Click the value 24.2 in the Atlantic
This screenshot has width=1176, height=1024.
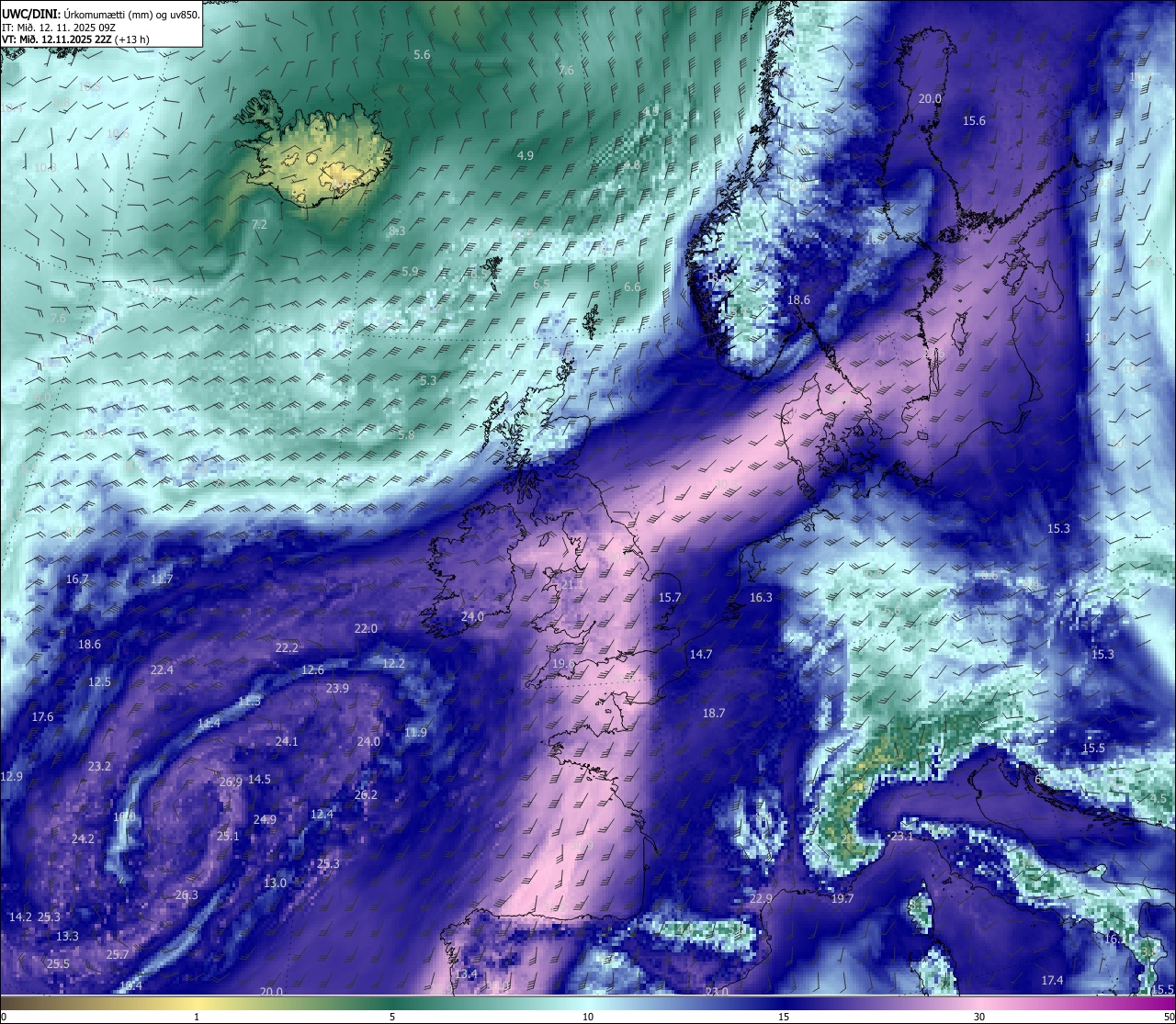(83, 839)
